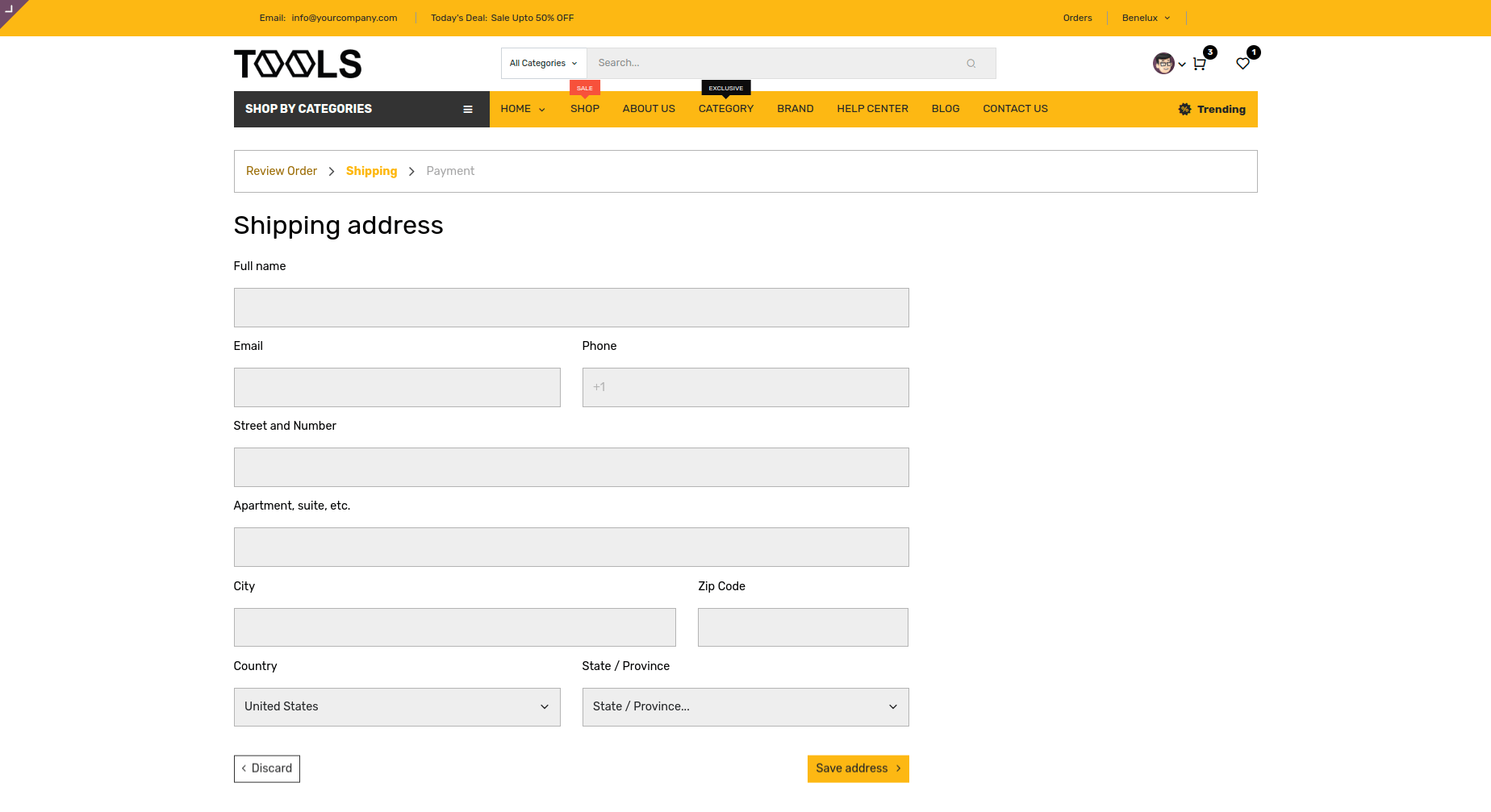Go back to Review Order step
This screenshot has width=1491, height=812.
[282, 171]
